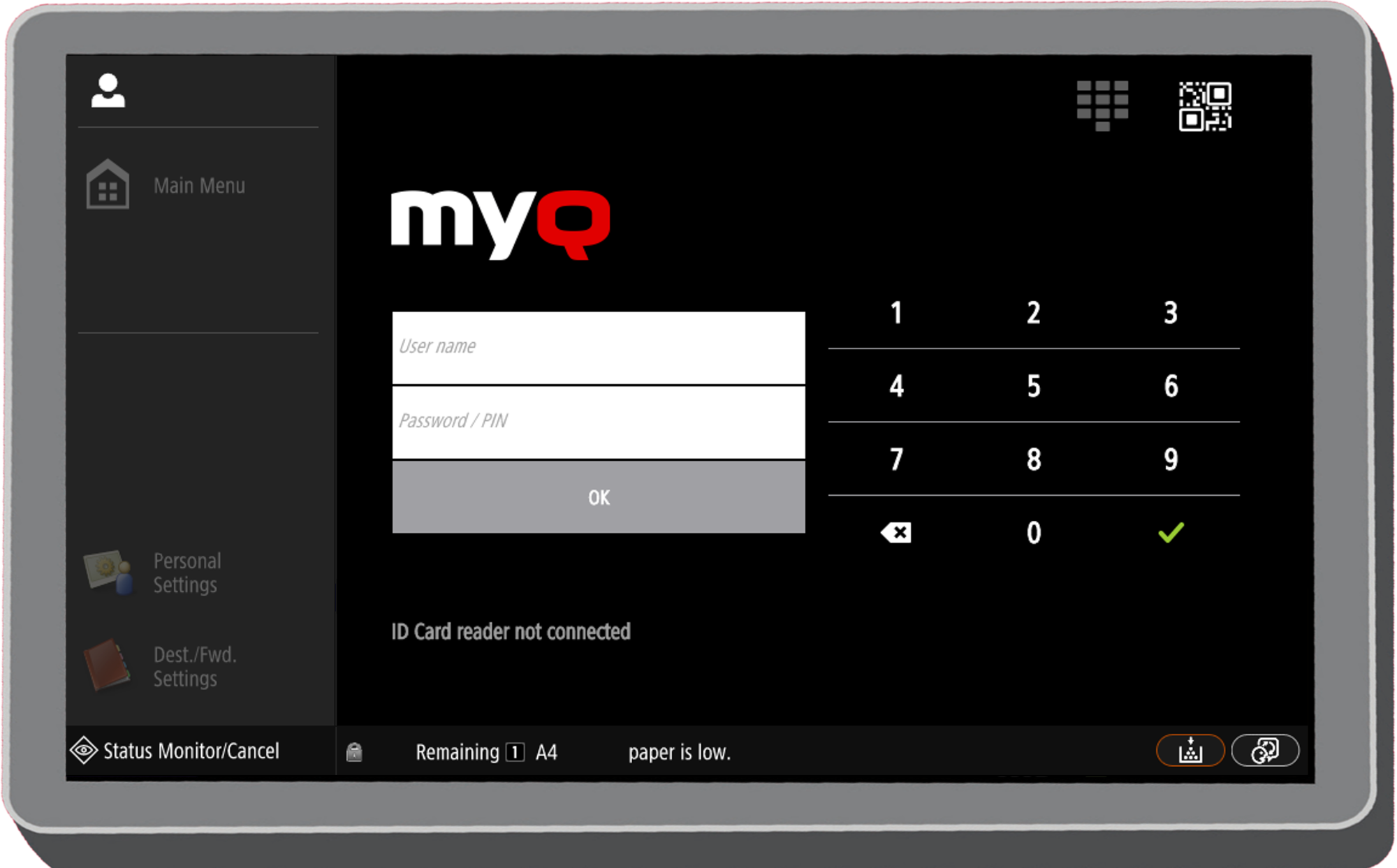Tap keypad digit 3
Viewport: 1397px width, 868px height.
(x=1171, y=312)
